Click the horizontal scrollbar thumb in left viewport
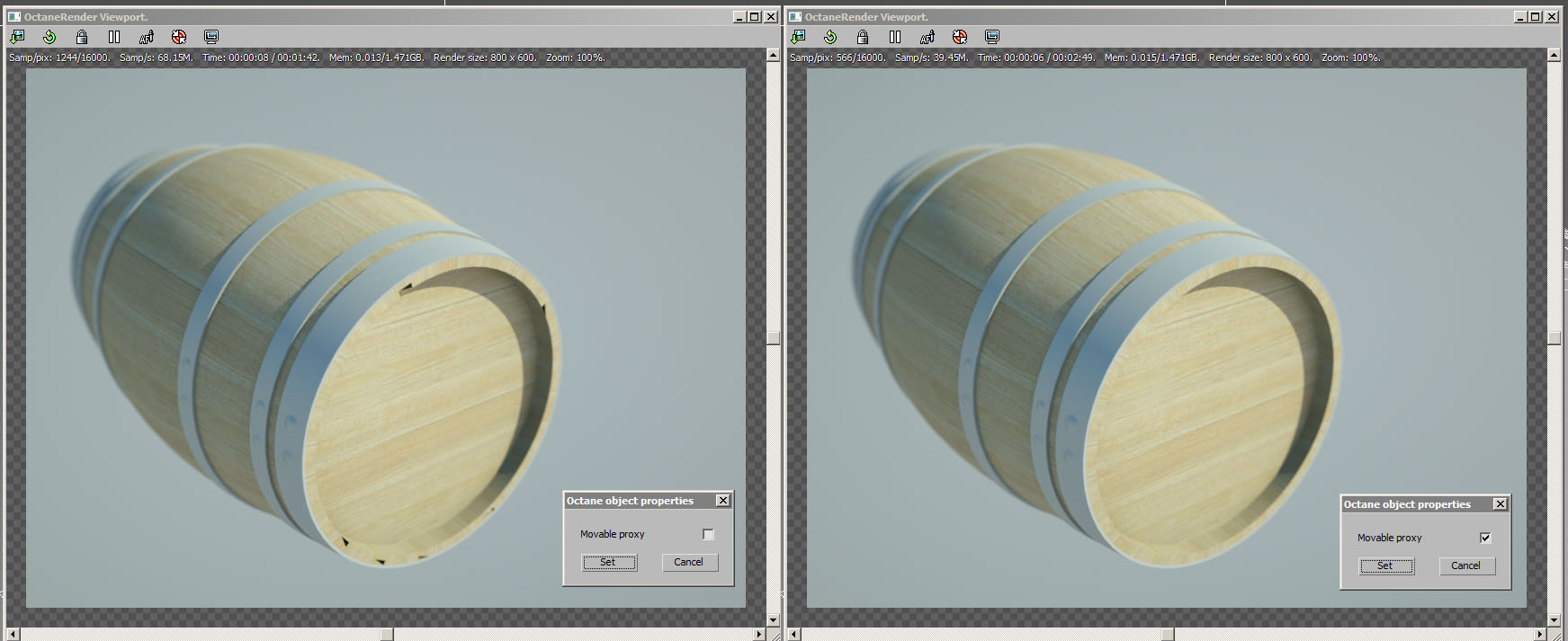 387,635
